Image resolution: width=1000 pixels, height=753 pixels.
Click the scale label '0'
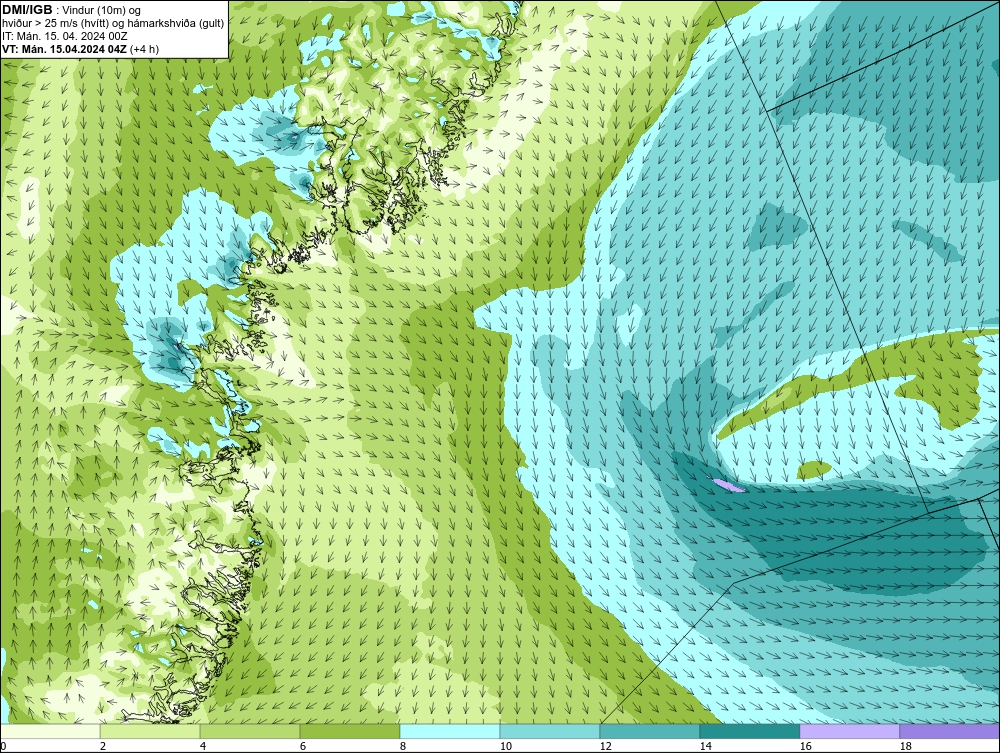pyautogui.click(x=3, y=746)
